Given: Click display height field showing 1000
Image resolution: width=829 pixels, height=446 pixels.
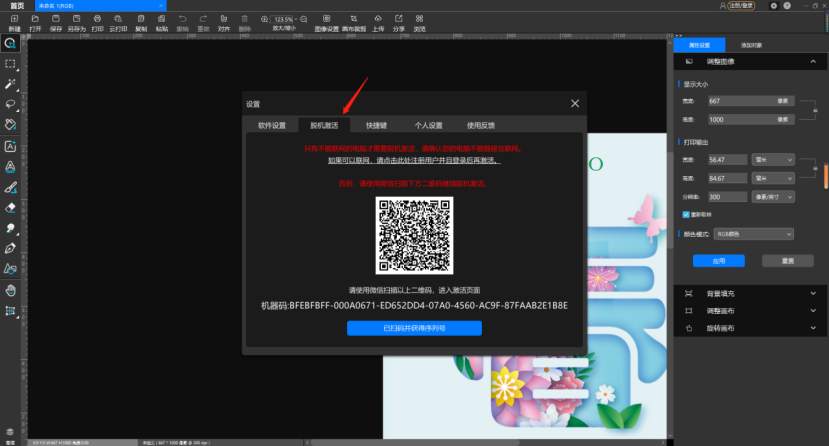Looking at the screenshot, I should [x=751, y=120].
